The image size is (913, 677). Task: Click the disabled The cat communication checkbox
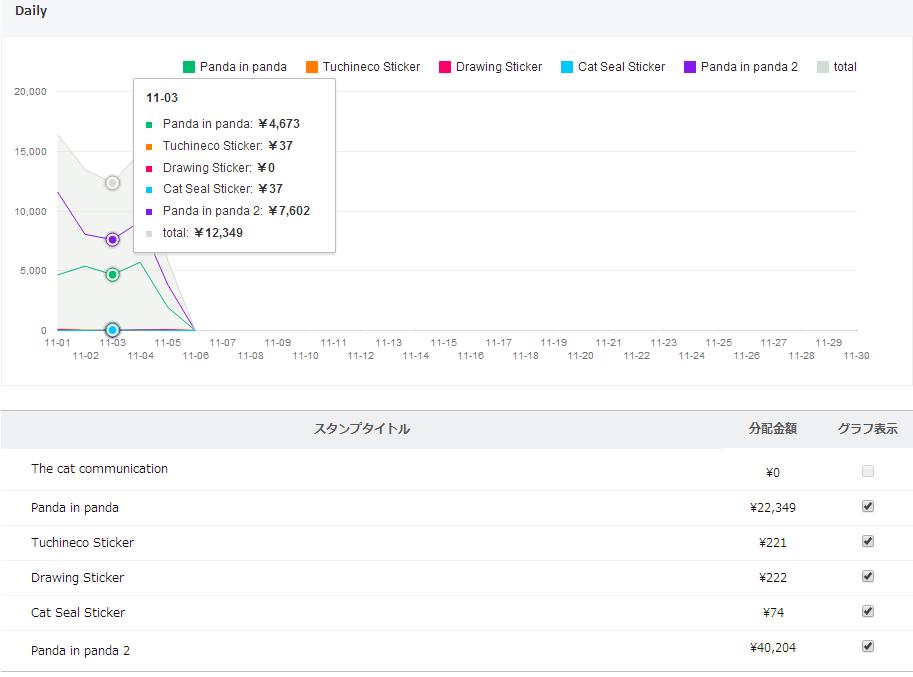868,471
